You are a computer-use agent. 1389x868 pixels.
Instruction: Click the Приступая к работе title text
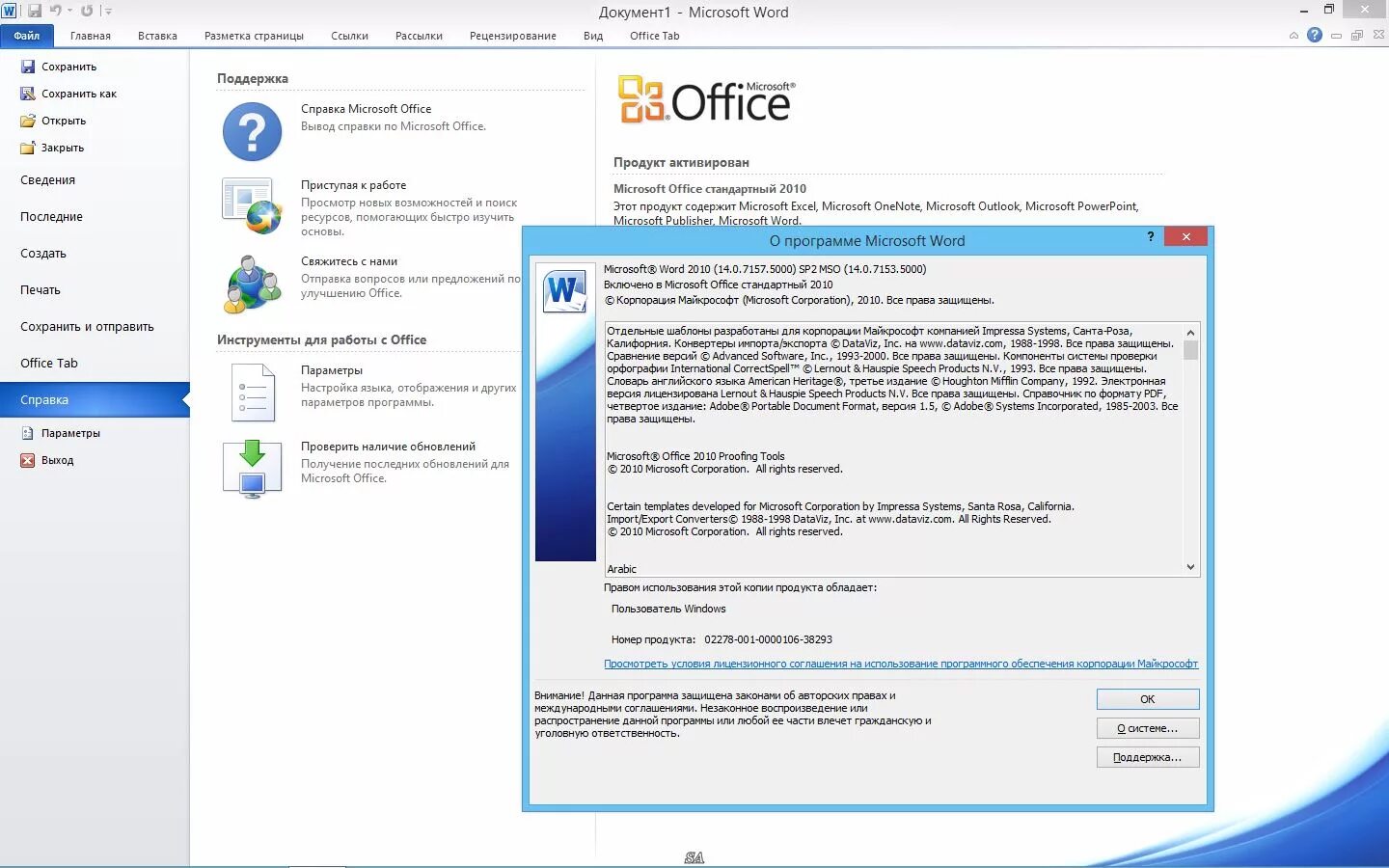click(x=353, y=185)
